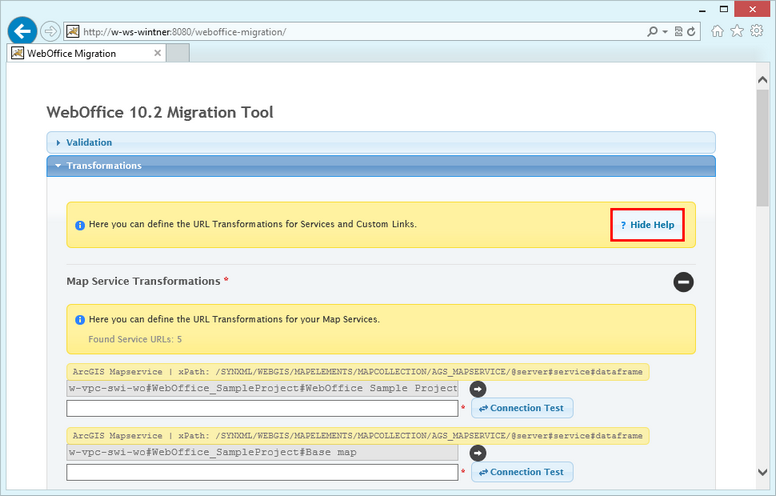Image resolution: width=776 pixels, height=496 pixels.
Task: Click the vertical scrollbar thumb
Action: [x=763, y=148]
